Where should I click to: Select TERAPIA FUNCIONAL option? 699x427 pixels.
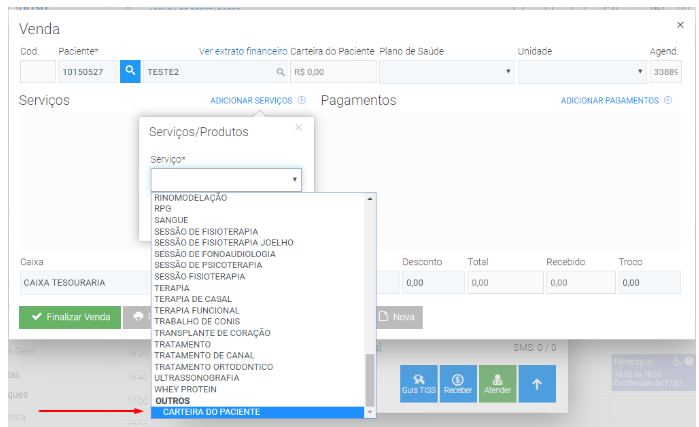pos(258,310)
